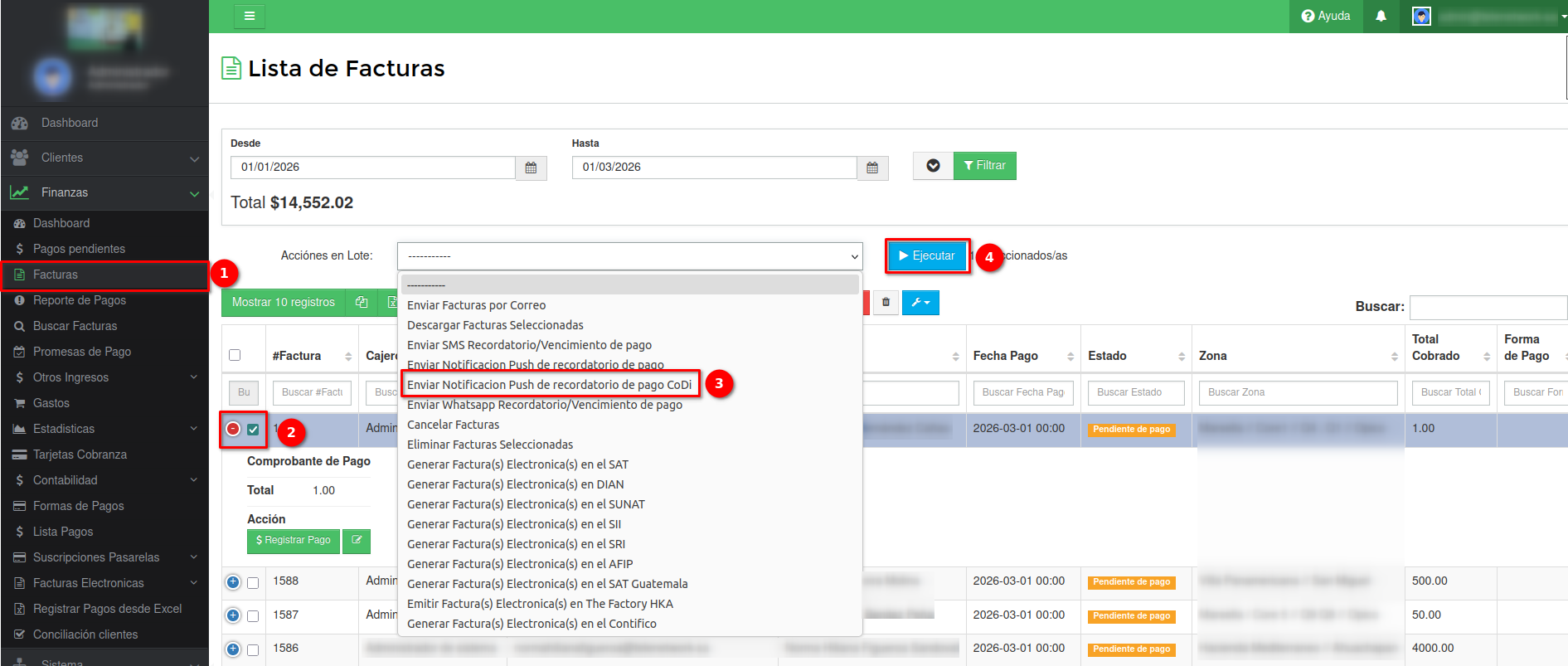1568x666 pixels.
Task: Click the green Filtrar button
Action: click(984, 166)
